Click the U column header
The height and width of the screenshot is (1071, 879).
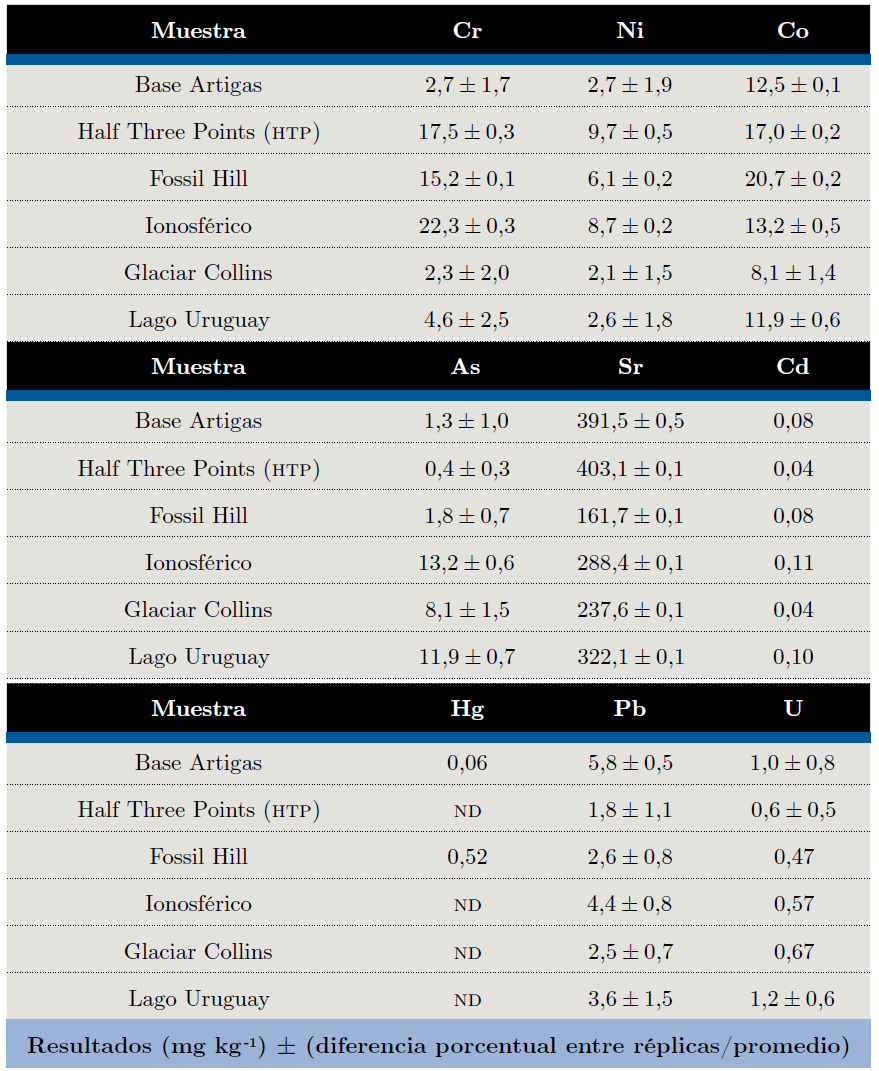[x=793, y=708]
